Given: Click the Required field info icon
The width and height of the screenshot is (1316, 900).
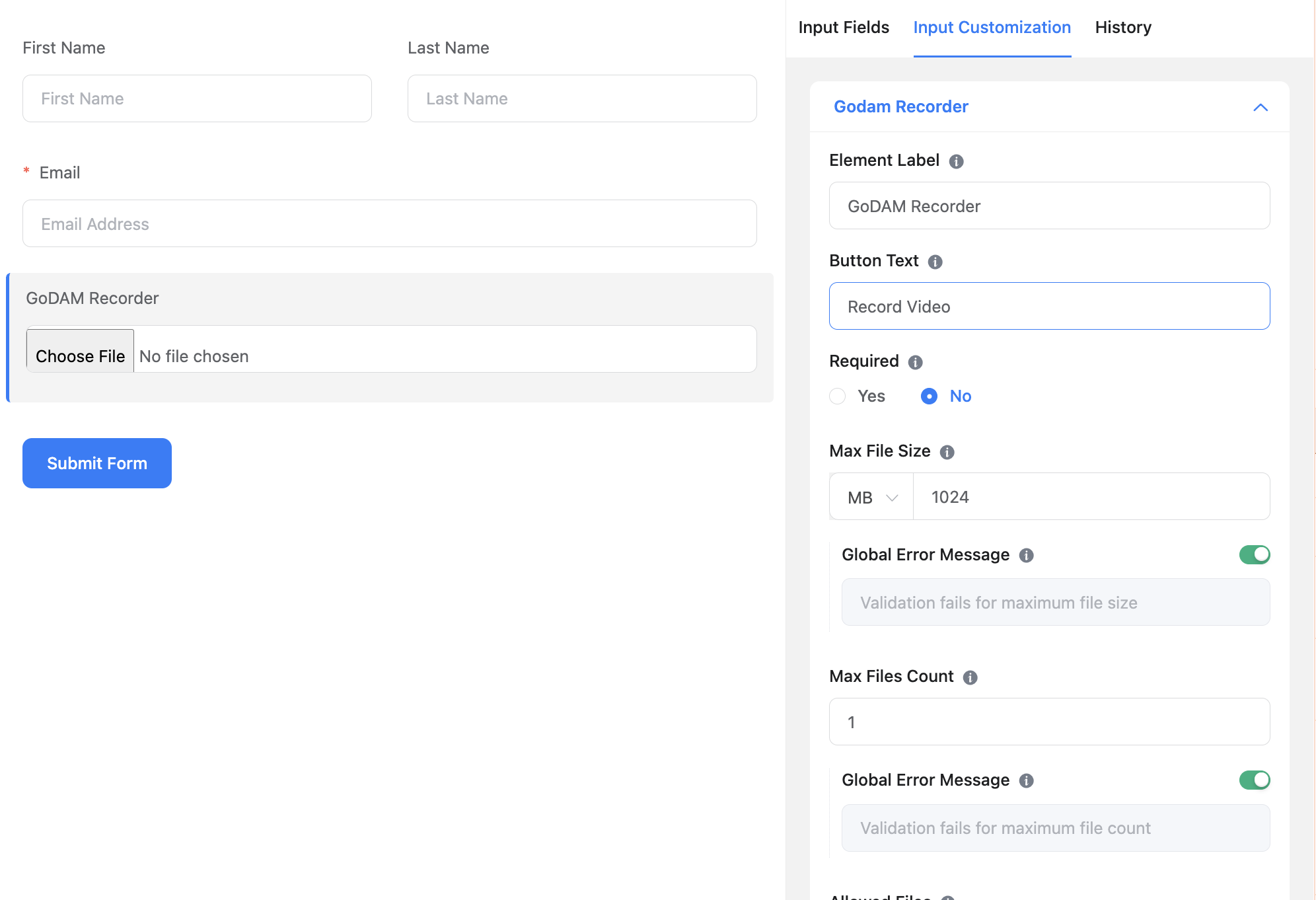Looking at the screenshot, I should point(915,362).
